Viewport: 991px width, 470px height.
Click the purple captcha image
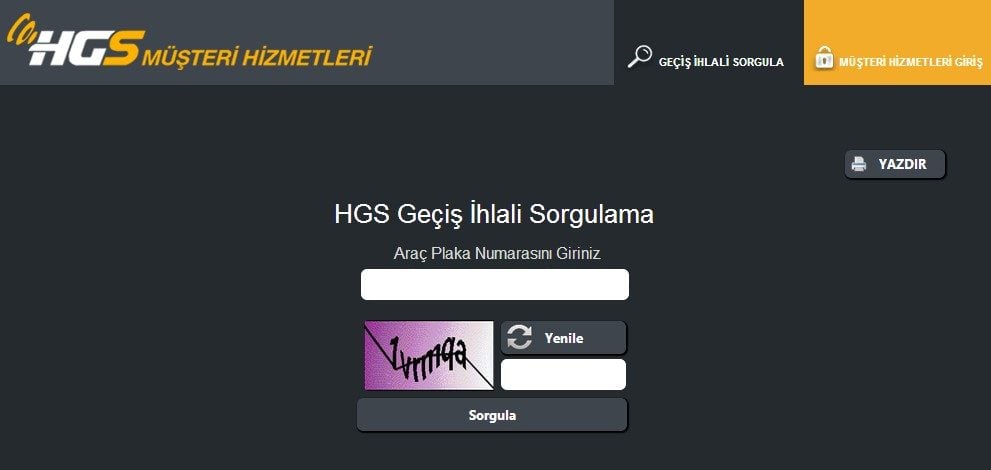click(x=429, y=356)
